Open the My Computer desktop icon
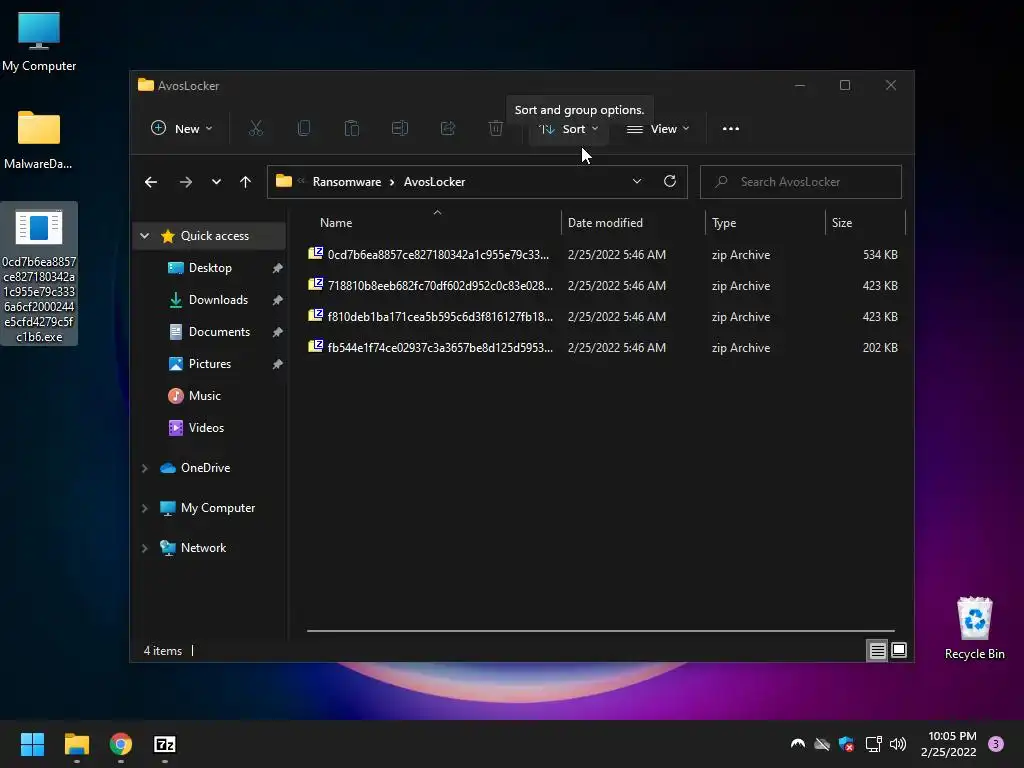The height and width of the screenshot is (768, 1024). pos(39,41)
